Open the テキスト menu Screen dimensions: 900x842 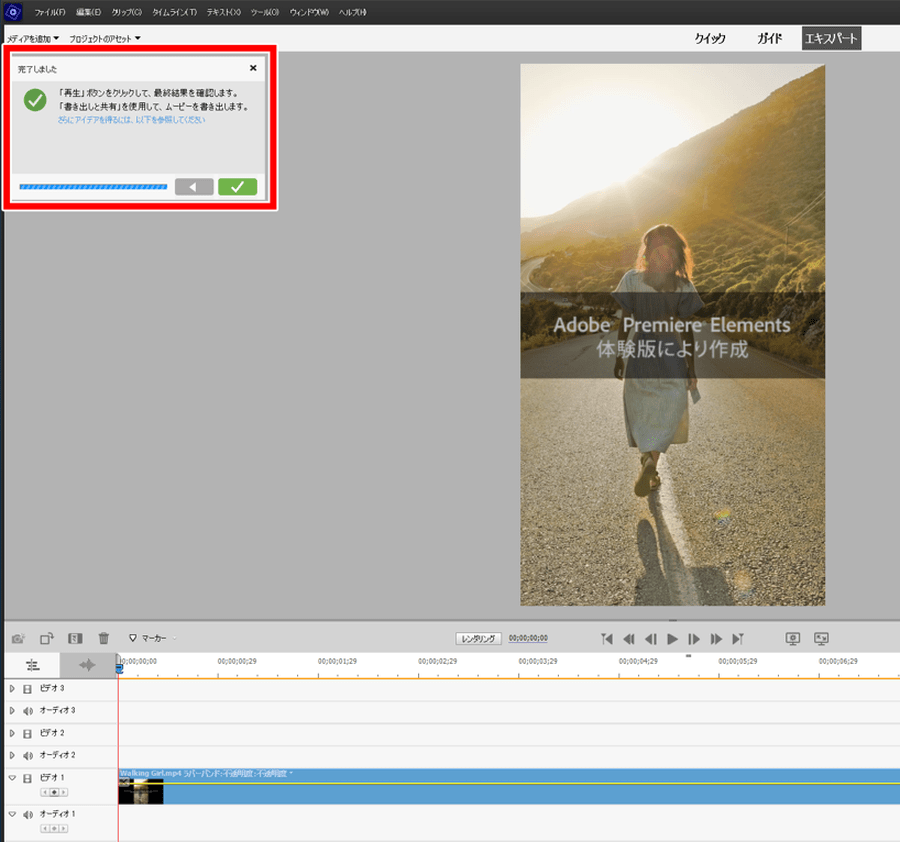(x=223, y=12)
